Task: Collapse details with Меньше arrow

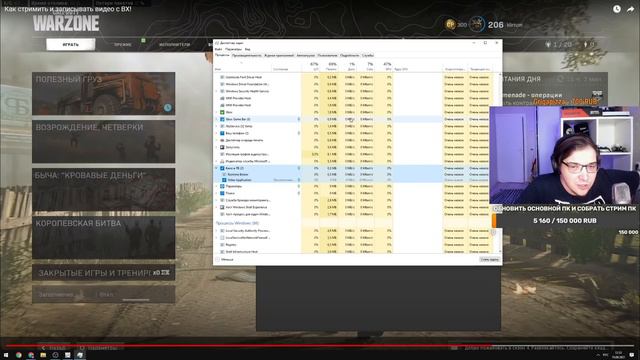Action: [x=218, y=259]
